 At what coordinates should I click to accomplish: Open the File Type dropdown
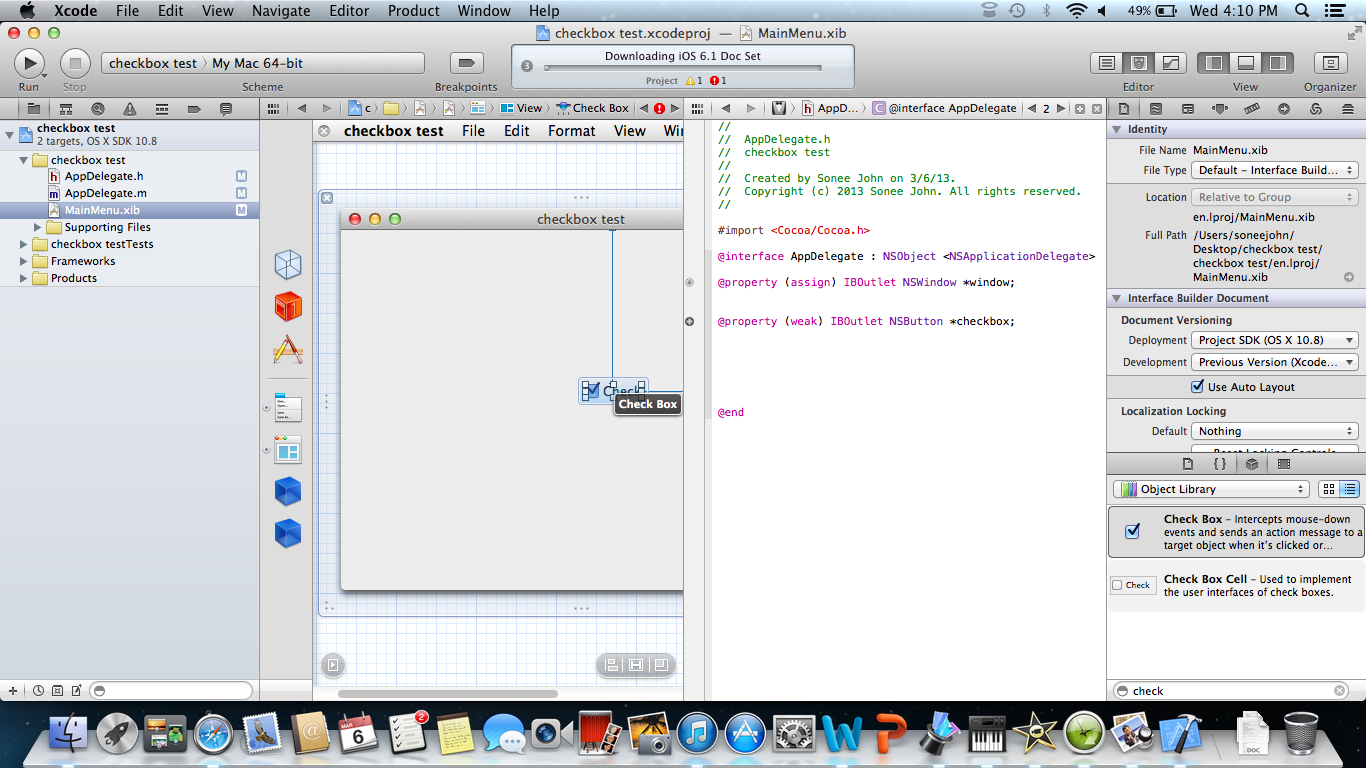(1275, 170)
